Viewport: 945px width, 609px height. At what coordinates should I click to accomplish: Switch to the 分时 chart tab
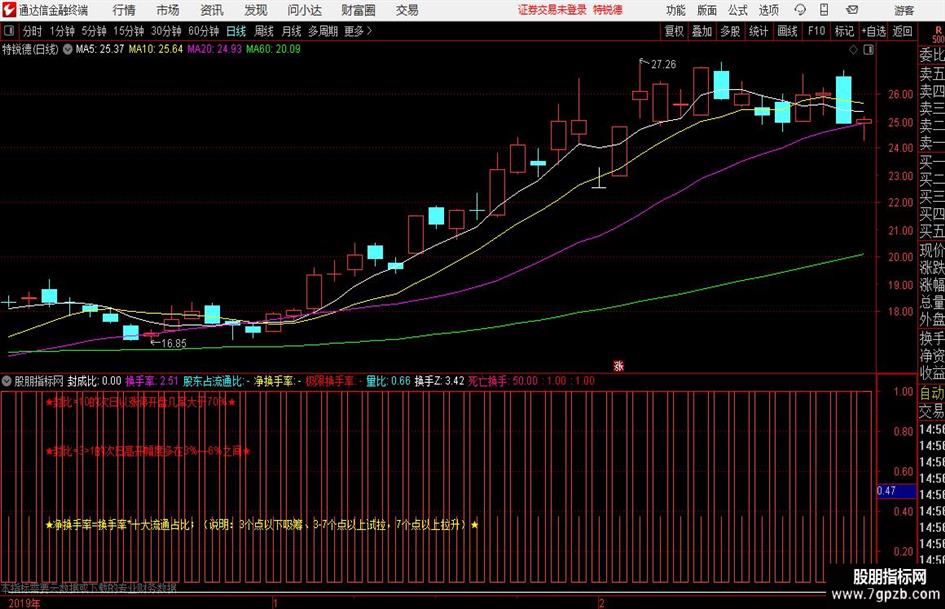click(x=33, y=31)
